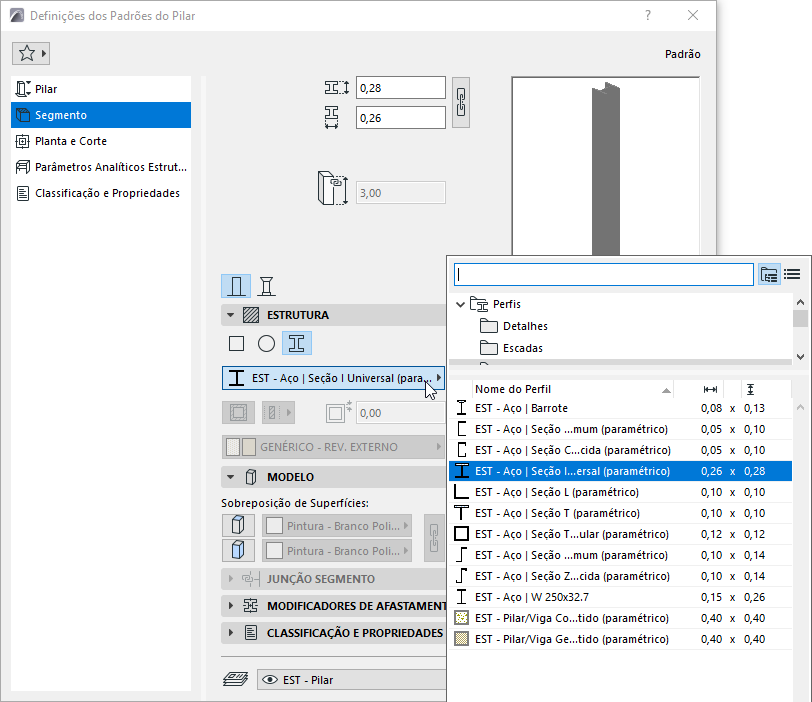Select EST - Pilar/Viga Ge...tido profile
The height and width of the screenshot is (702, 812).
620,639
